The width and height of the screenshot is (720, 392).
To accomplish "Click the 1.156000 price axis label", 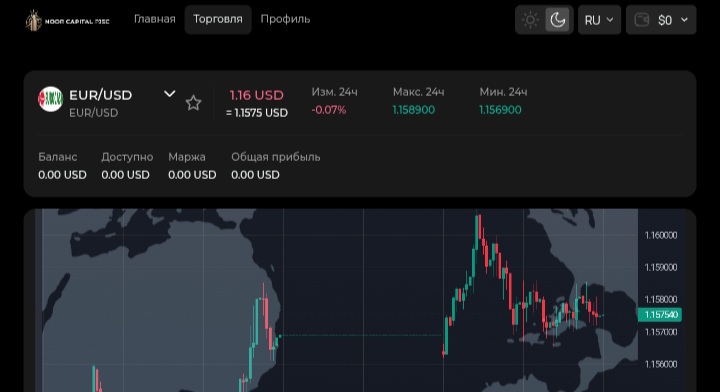I will 661,364.
